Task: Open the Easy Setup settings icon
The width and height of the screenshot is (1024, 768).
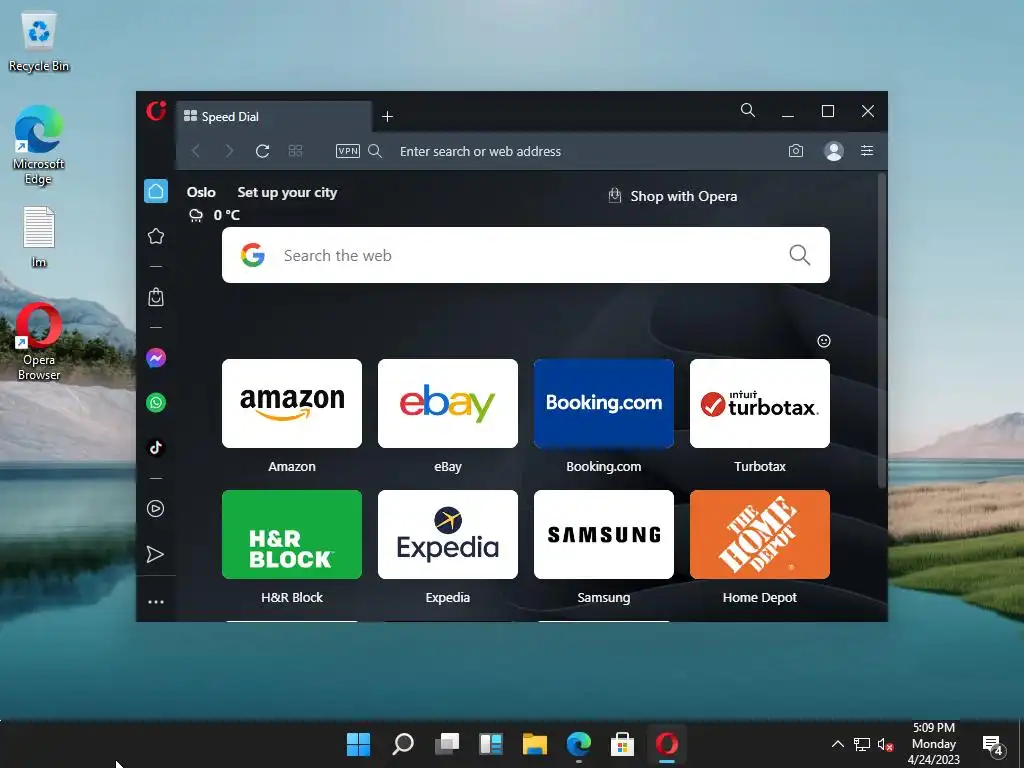Action: pos(867,151)
